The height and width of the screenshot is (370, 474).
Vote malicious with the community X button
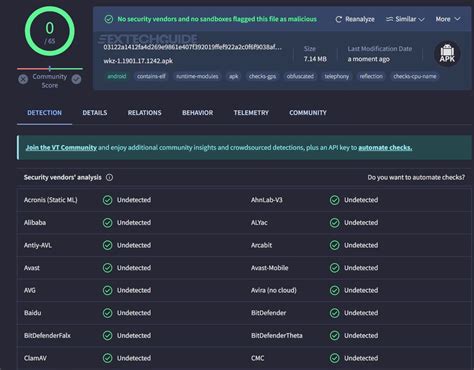point(23,79)
